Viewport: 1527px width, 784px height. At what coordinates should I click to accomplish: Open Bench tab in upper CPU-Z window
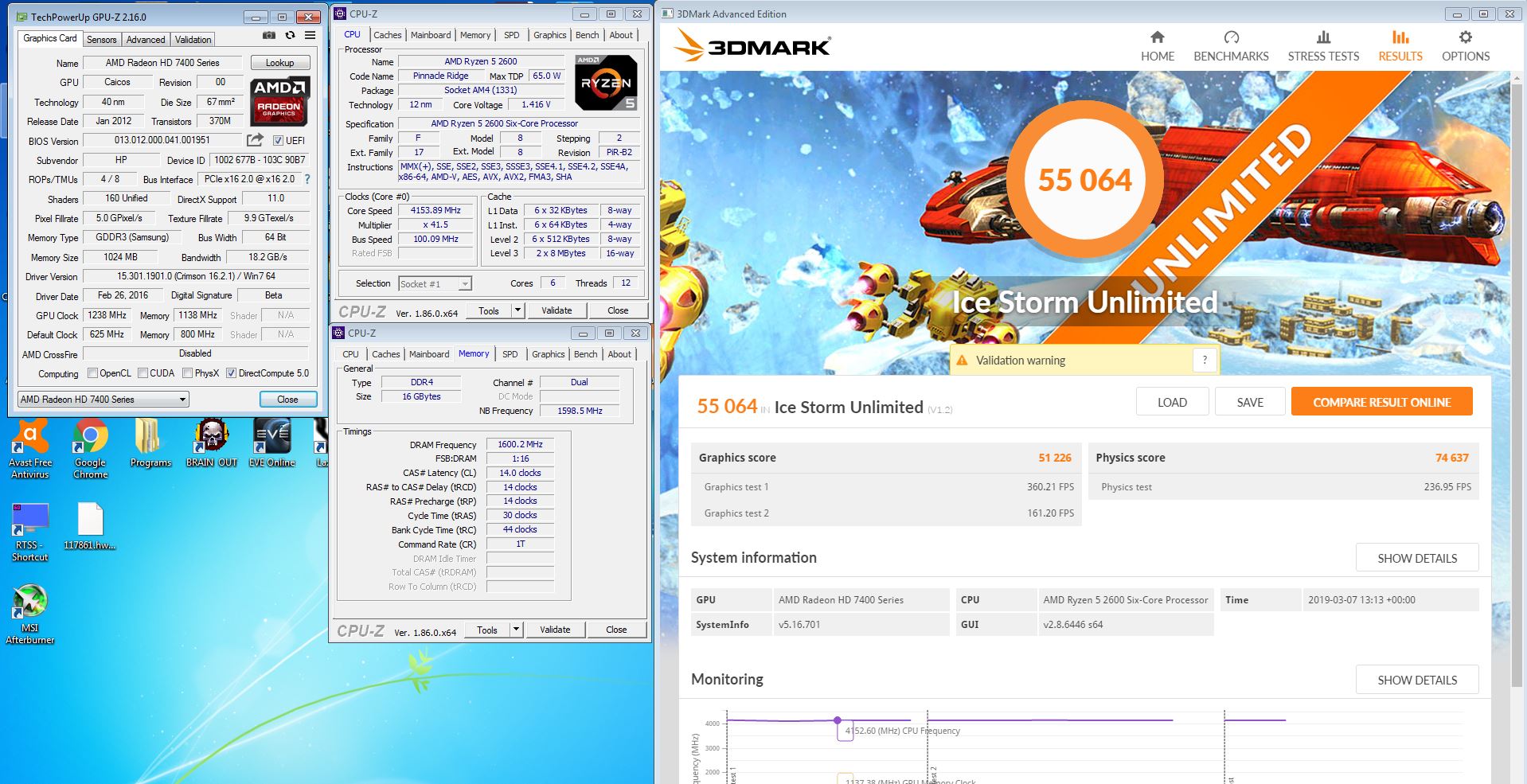point(588,35)
